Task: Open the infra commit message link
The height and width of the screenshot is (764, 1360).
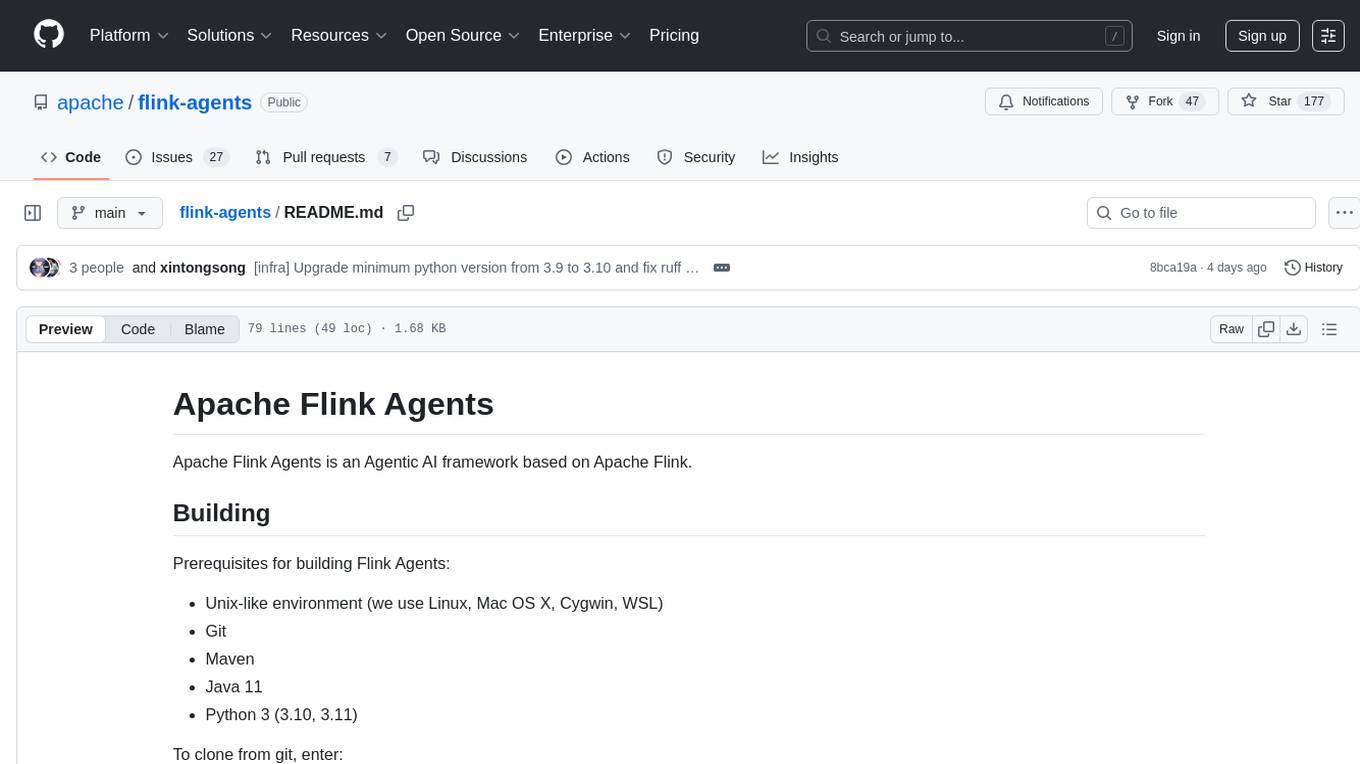Action: pyautogui.click(x=476, y=268)
